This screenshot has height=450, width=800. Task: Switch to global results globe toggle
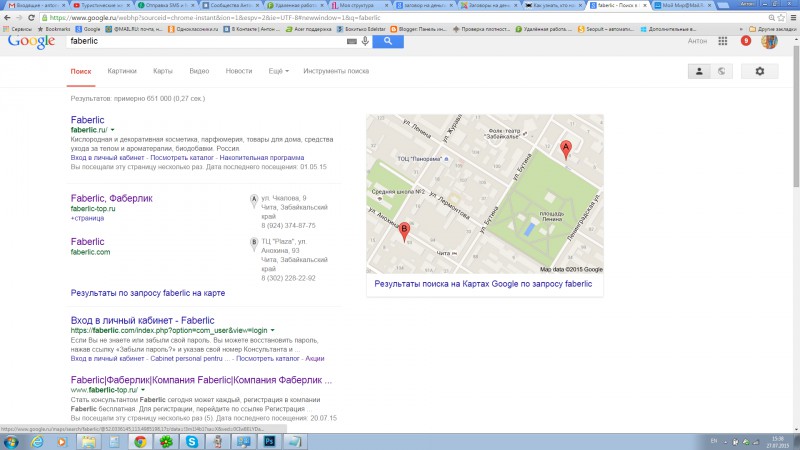[721, 71]
